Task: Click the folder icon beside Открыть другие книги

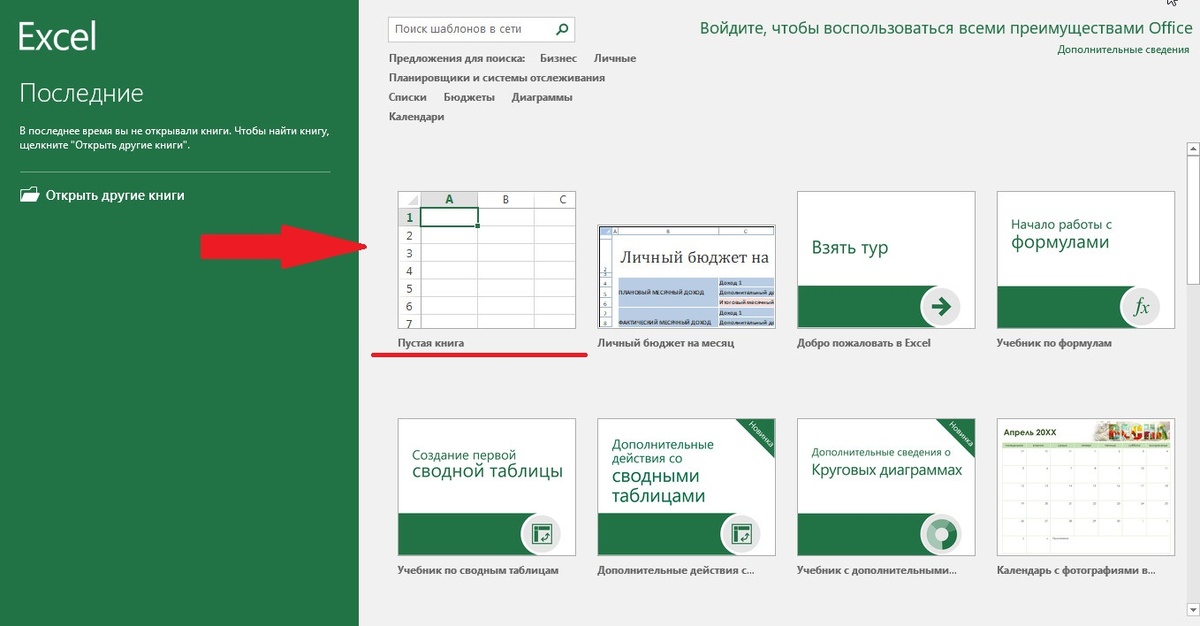Action: (29, 195)
